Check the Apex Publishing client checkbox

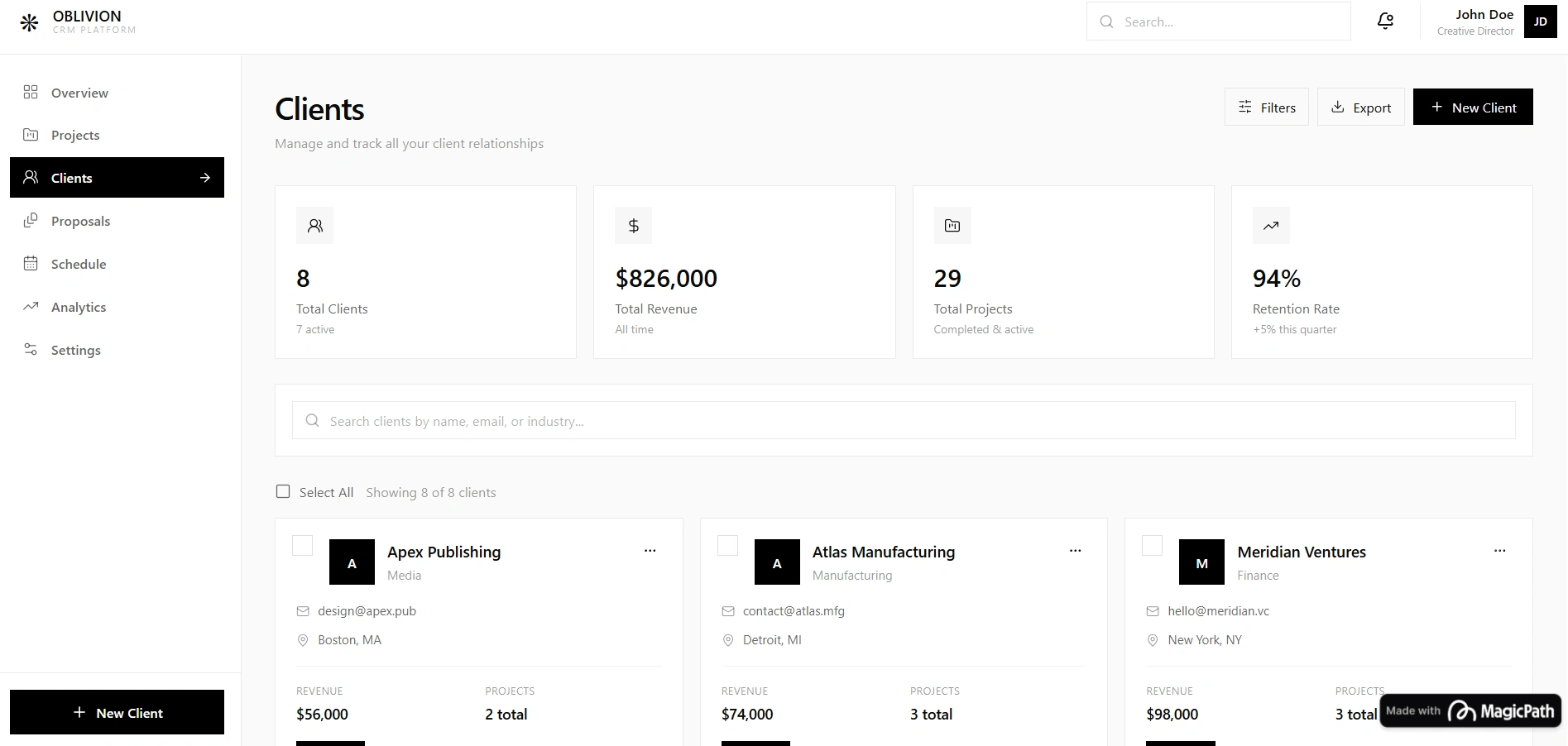click(302, 546)
